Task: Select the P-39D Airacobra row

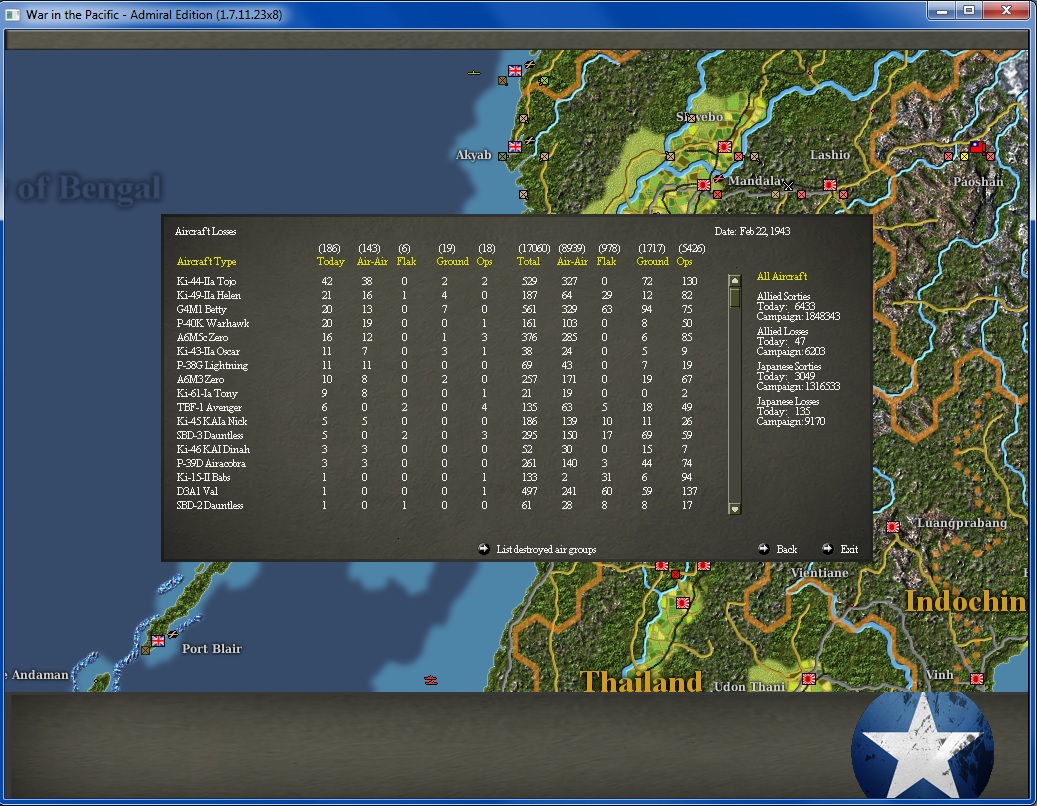Action: pos(437,463)
